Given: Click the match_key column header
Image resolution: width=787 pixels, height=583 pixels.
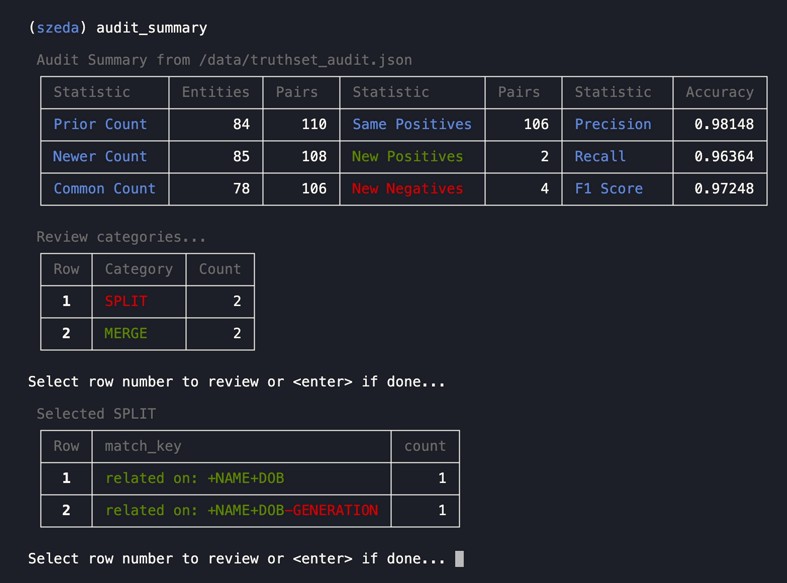Looking at the screenshot, I should [x=143, y=446].
